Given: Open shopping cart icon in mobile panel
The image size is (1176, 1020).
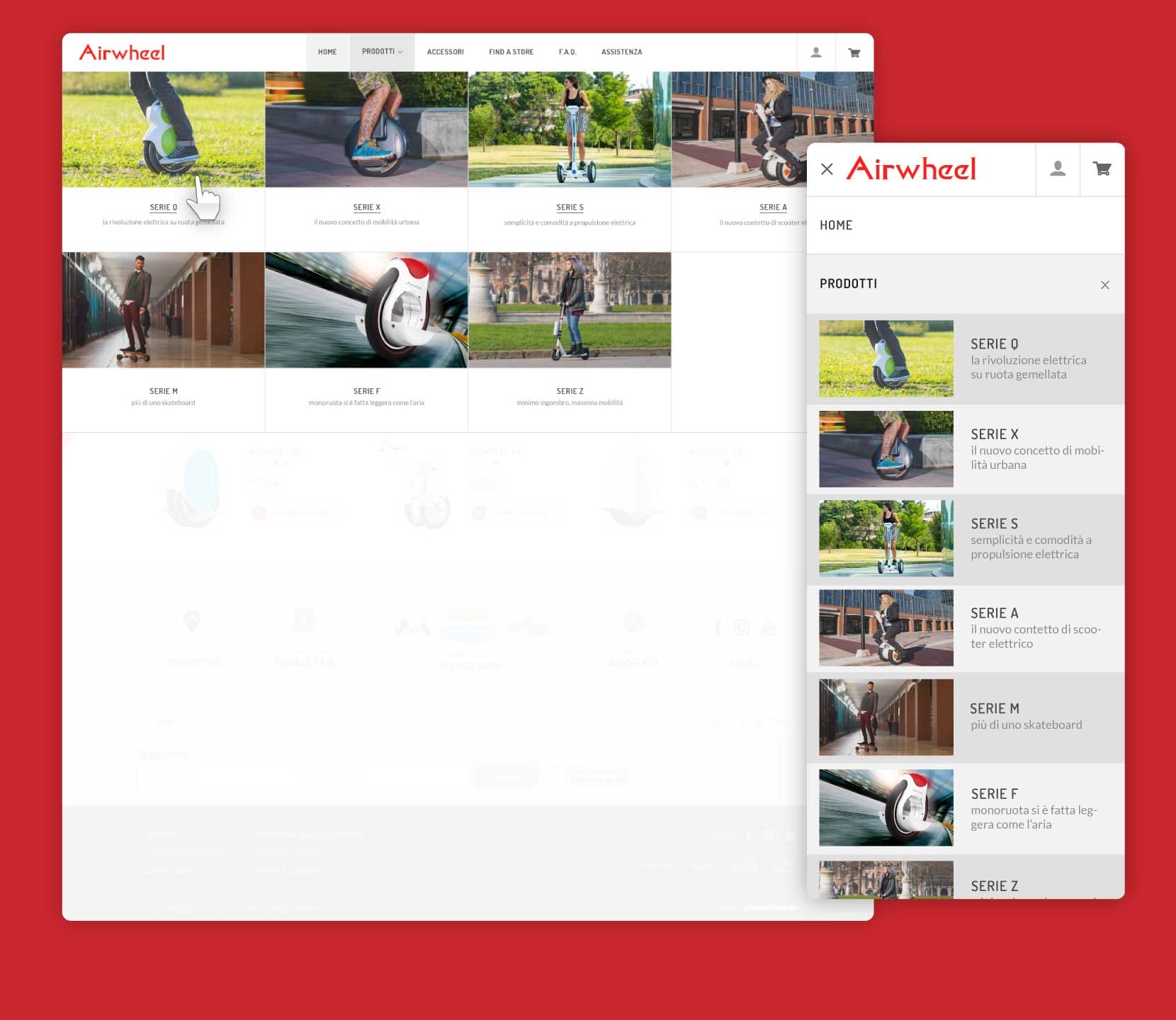Looking at the screenshot, I should coord(1102,169).
